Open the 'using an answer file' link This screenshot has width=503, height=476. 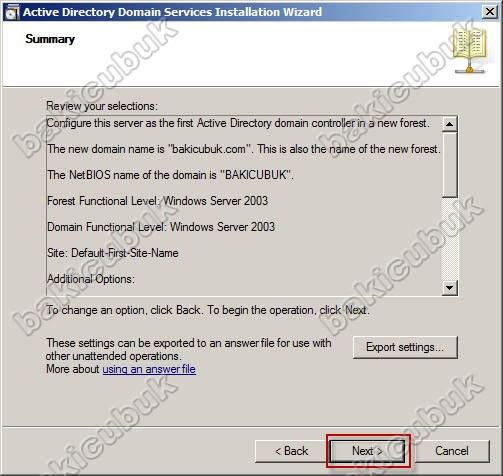149,369
